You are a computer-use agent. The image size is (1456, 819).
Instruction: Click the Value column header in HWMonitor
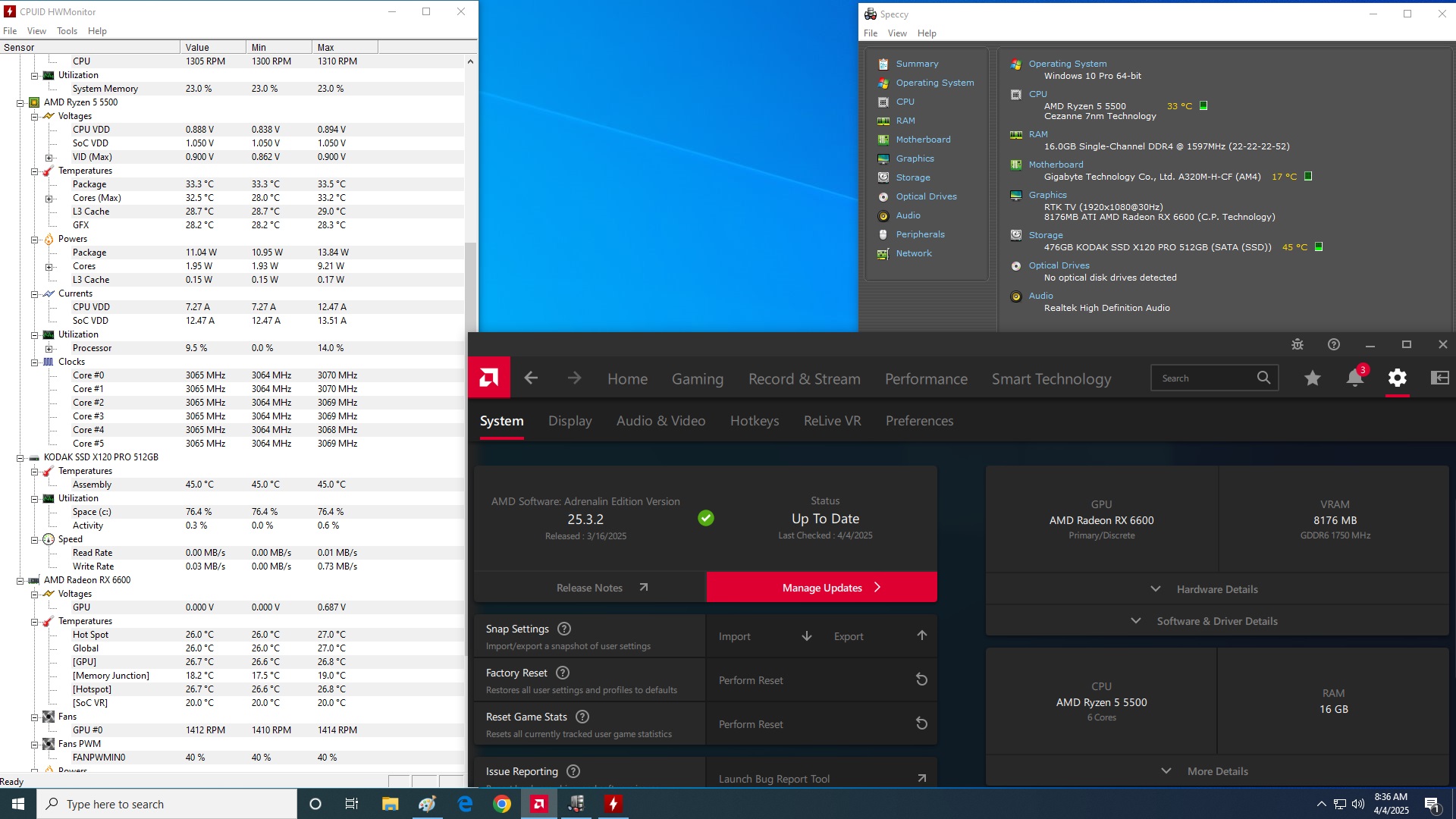point(214,47)
